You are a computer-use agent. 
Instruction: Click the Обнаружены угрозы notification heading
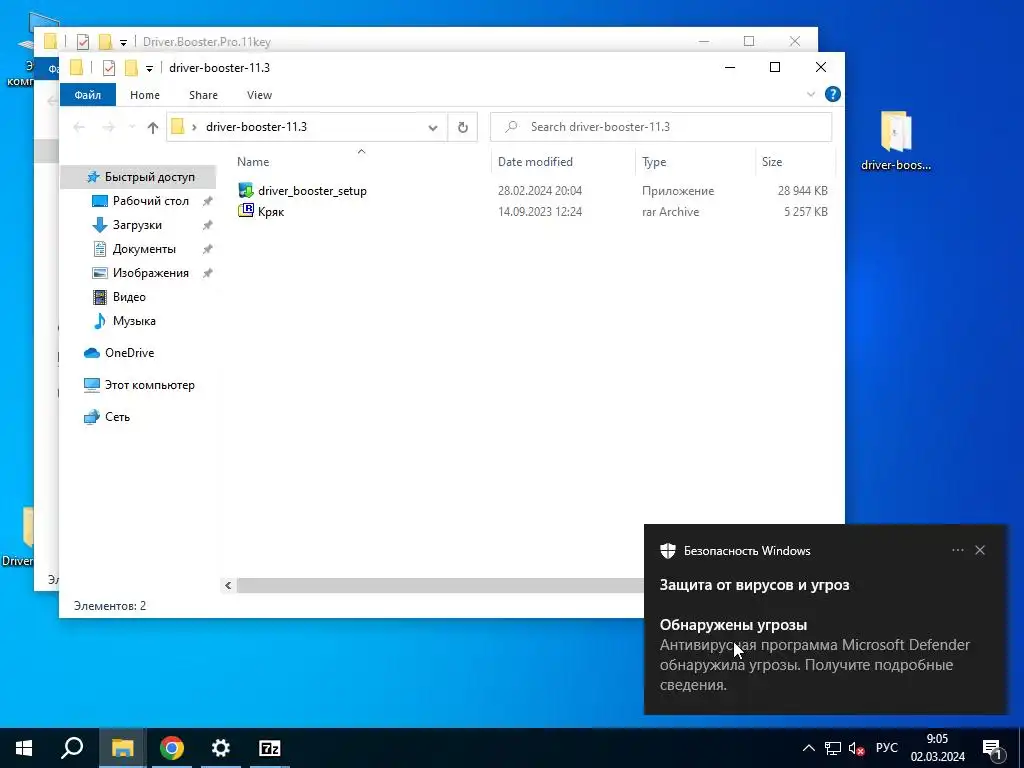click(x=733, y=625)
